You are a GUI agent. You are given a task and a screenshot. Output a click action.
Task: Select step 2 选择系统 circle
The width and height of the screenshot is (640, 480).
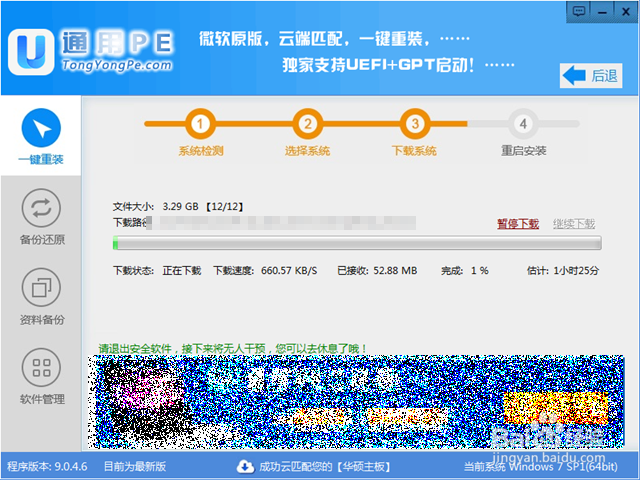click(x=308, y=124)
